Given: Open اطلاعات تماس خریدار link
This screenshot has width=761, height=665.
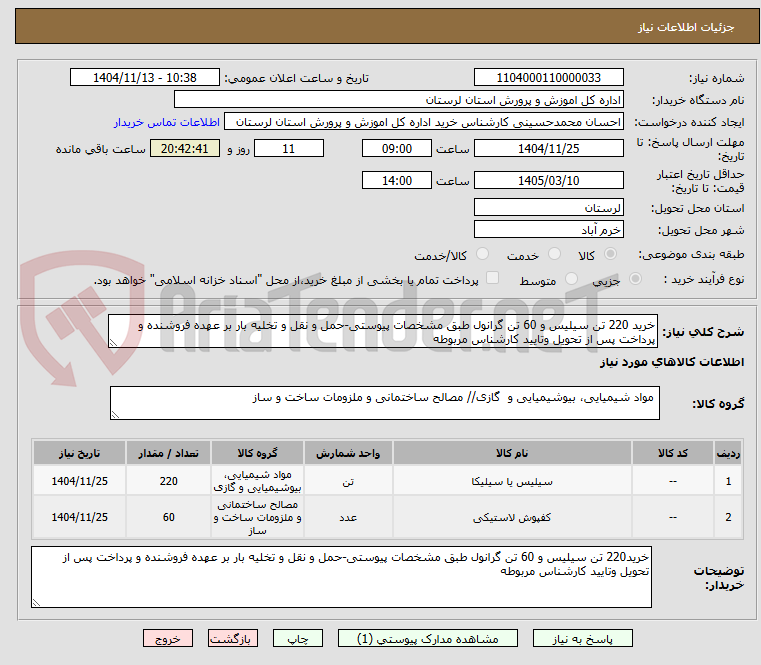Looking at the screenshot, I should pos(167,122).
